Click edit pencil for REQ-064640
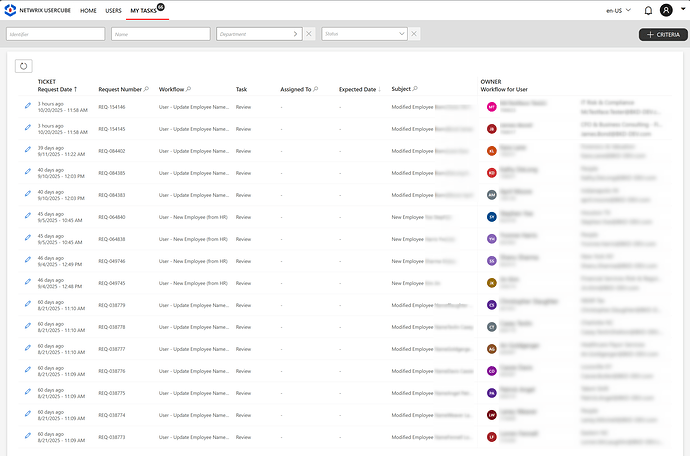Viewport: 690px width, 456px height. click(x=28, y=216)
